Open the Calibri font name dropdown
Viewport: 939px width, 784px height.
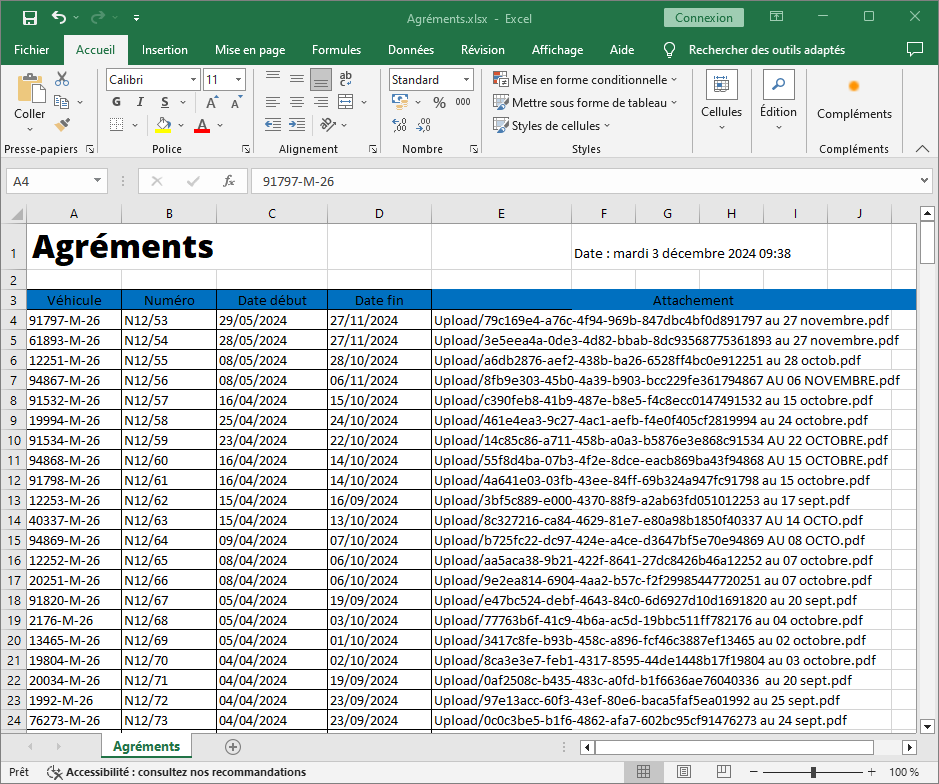[x=193, y=80]
